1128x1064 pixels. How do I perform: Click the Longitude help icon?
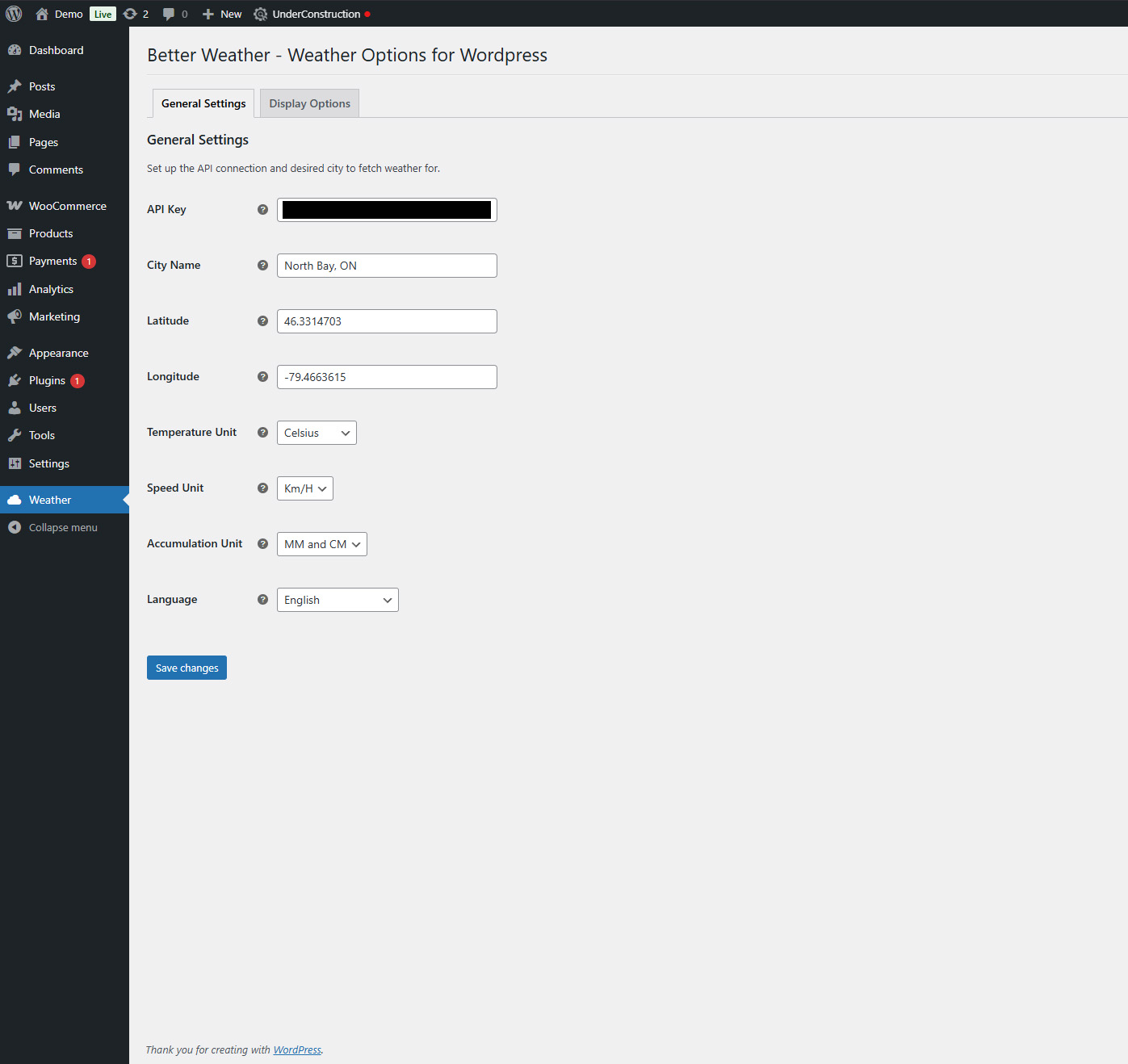(262, 376)
